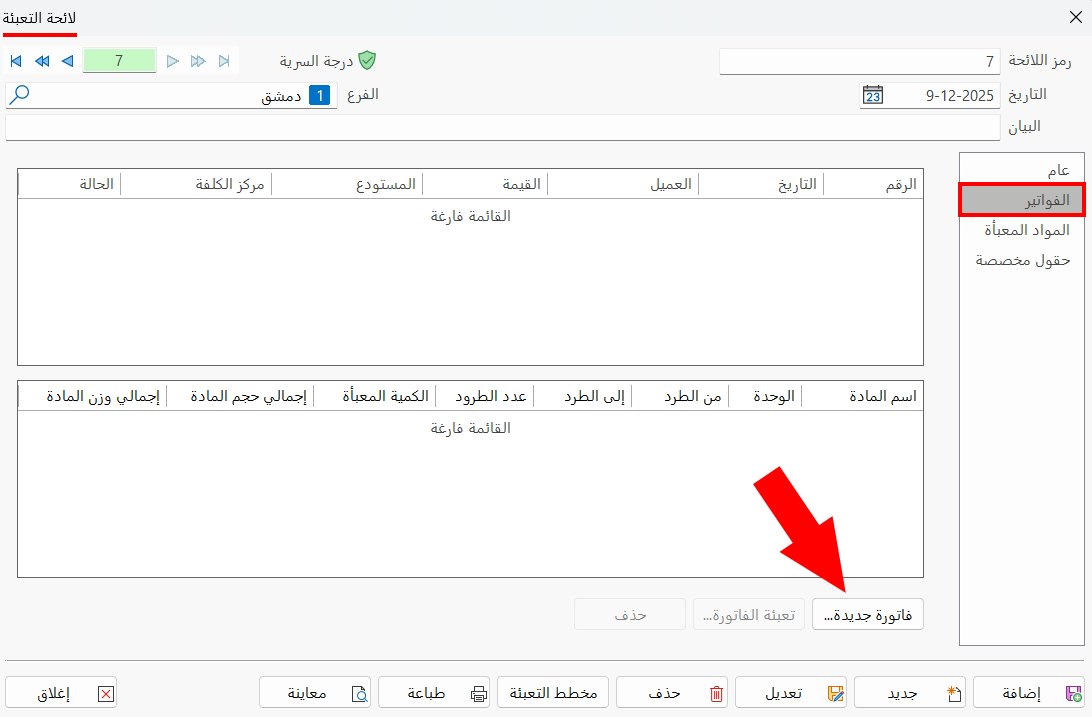Click the edit pencil icon on the تعديل button
1092x717 pixels.
836,692
